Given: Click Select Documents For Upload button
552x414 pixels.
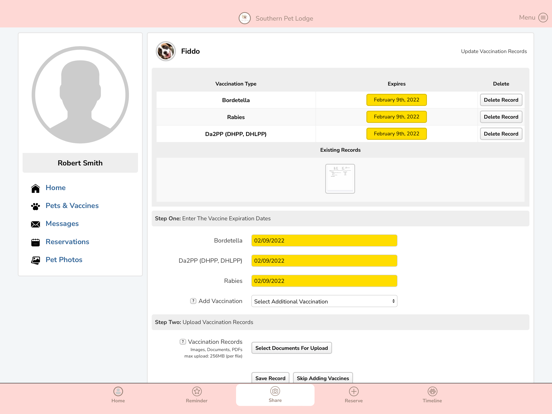Looking at the screenshot, I should point(291,348).
